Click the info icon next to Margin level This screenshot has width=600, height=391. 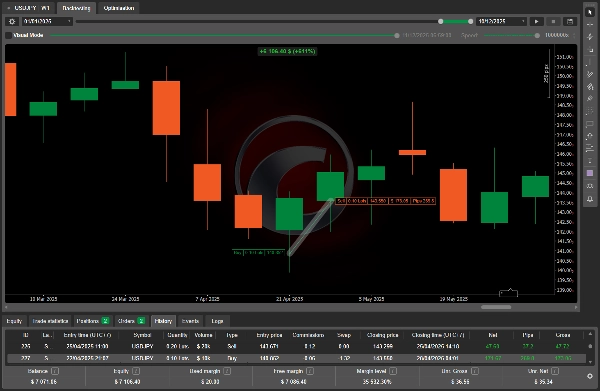tap(393, 371)
